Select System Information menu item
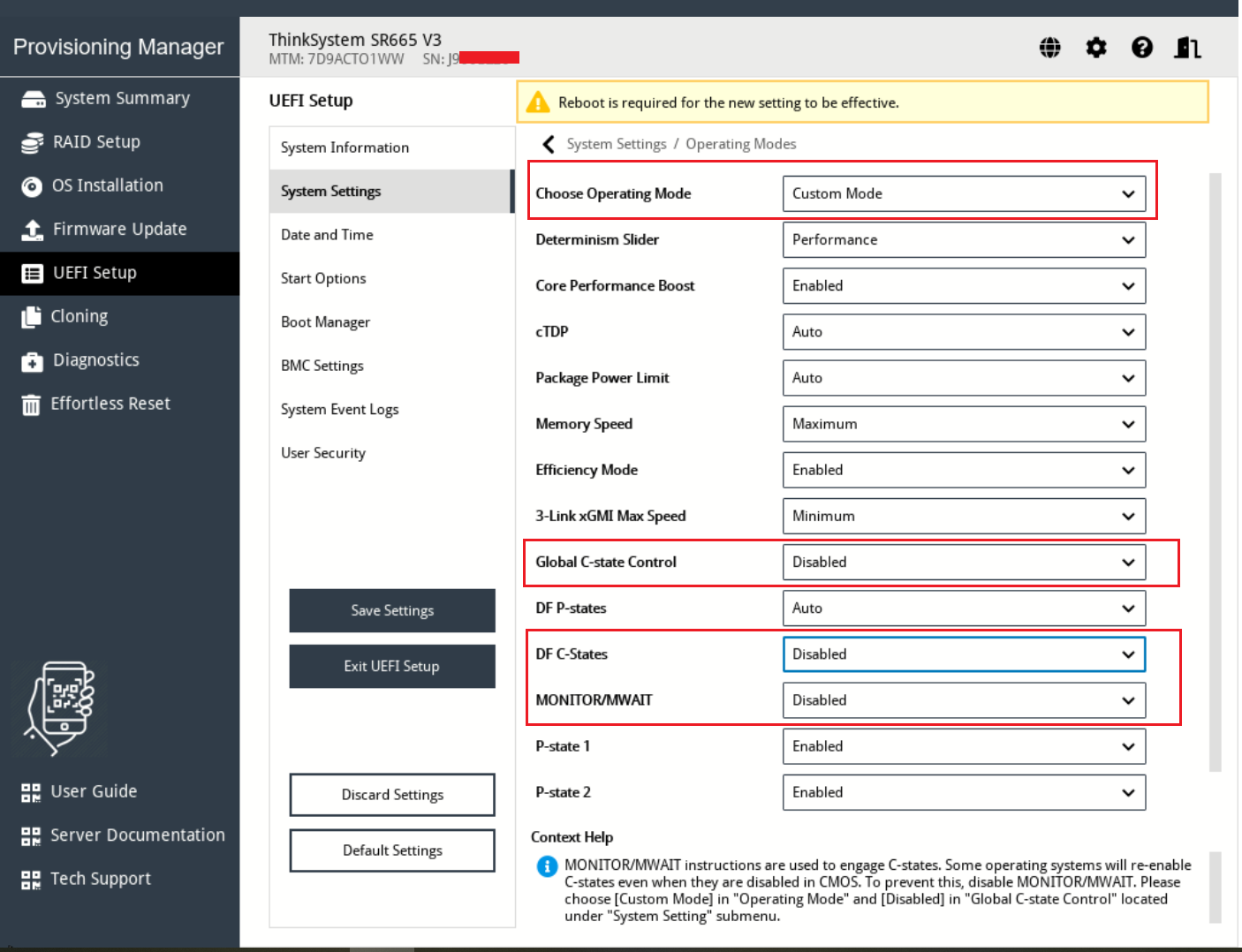 click(391, 147)
